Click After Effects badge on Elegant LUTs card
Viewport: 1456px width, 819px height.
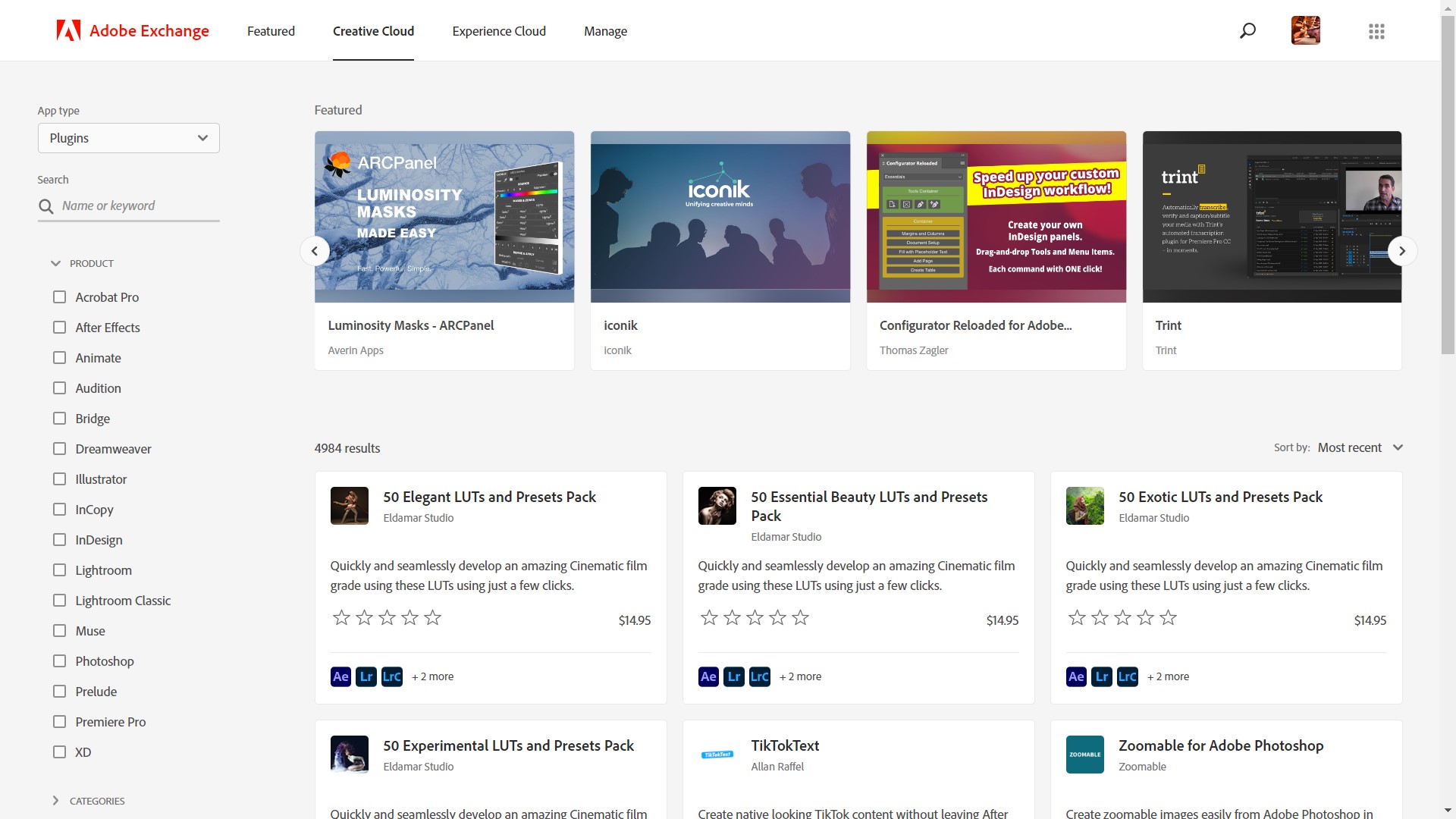[x=340, y=676]
